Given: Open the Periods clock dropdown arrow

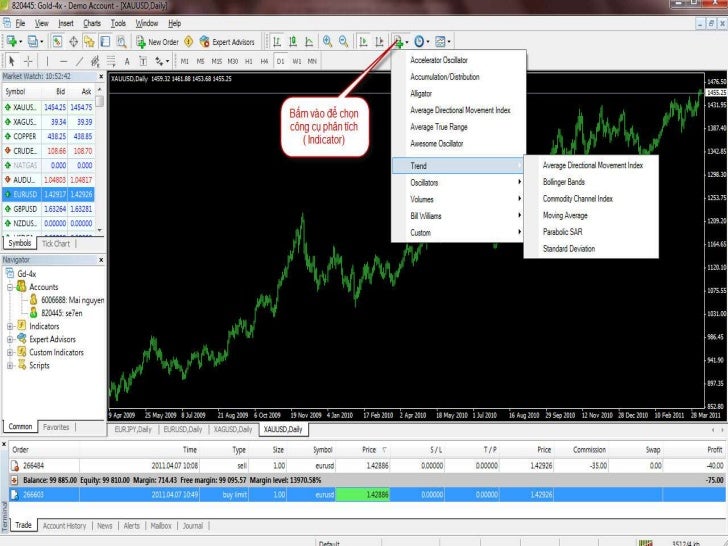Looking at the screenshot, I should (x=428, y=42).
